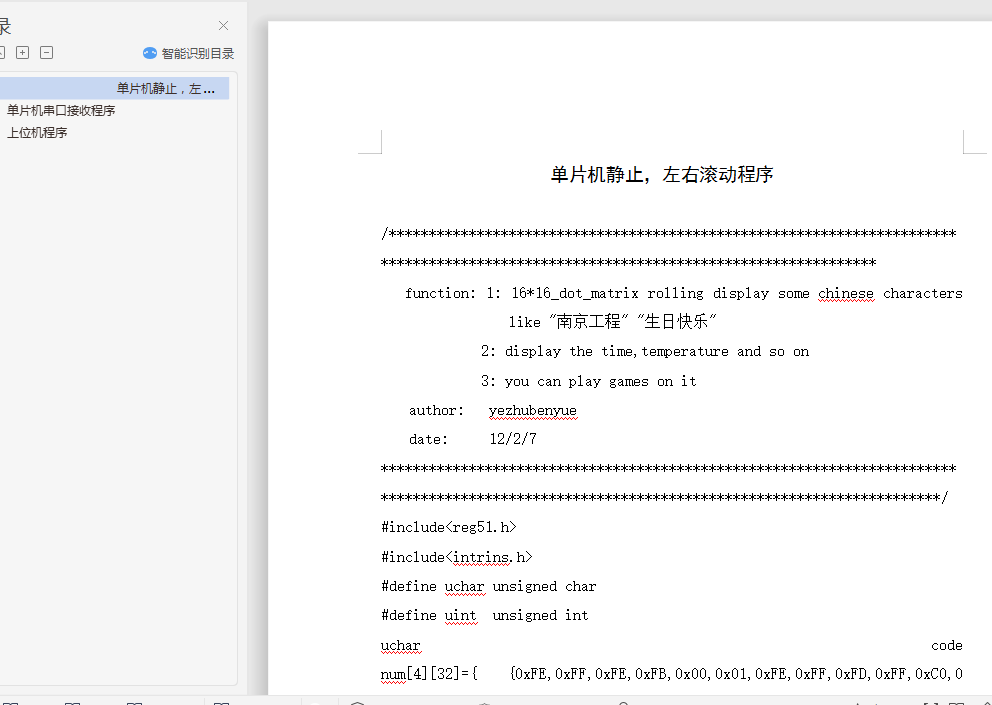Select outline entry 单片机静止，左...
Viewport: 992px width, 705px height.
coord(114,89)
